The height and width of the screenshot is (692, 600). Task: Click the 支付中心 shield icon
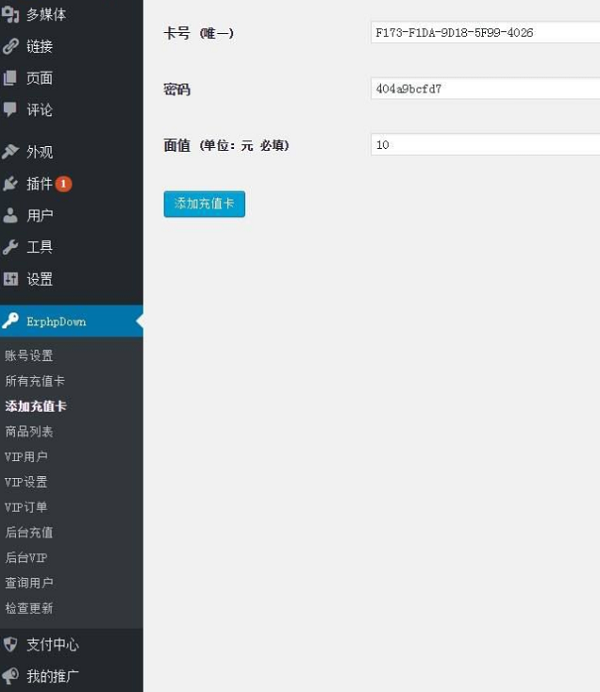pyautogui.click(x=10, y=644)
